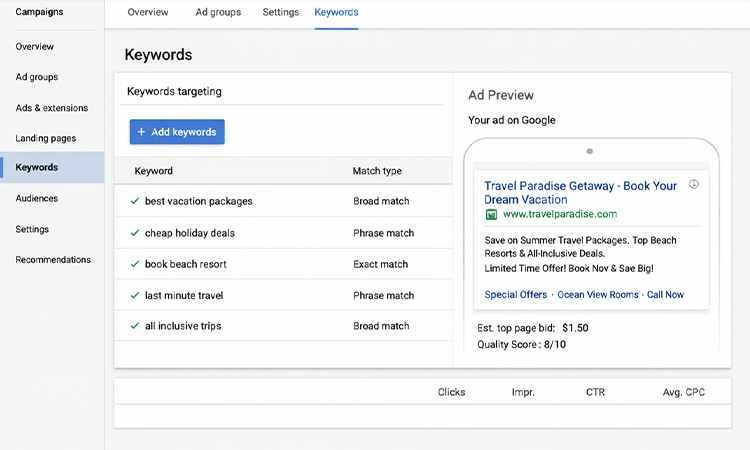The width and height of the screenshot is (750, 450).
Task: Click the info icon in the ad preview
Action: [694, 184]
